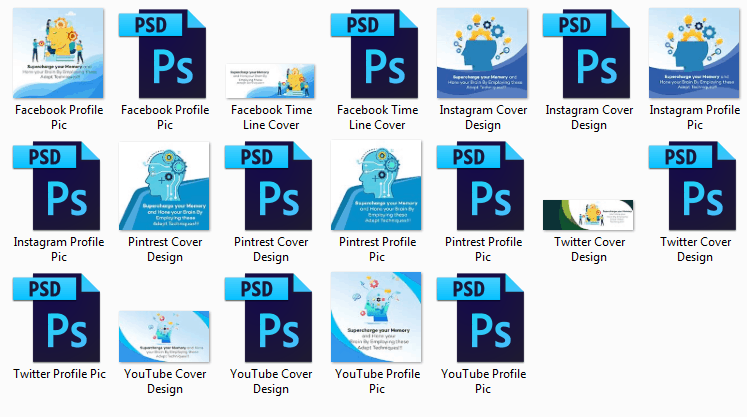Click 'Instagram Cover Design' name under the image thumbnail

[x=483, y=117]
